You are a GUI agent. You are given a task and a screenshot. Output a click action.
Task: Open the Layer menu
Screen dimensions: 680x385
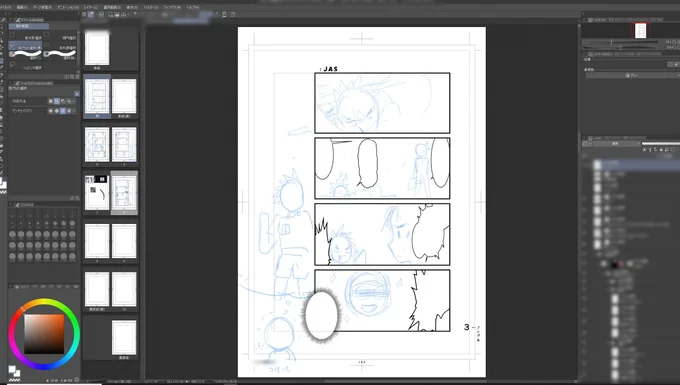(91, 7)
